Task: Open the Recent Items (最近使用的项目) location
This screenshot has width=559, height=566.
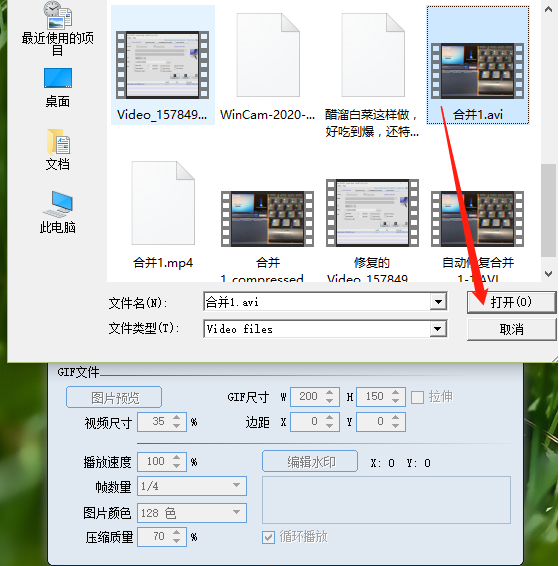Action: (57, 28)
